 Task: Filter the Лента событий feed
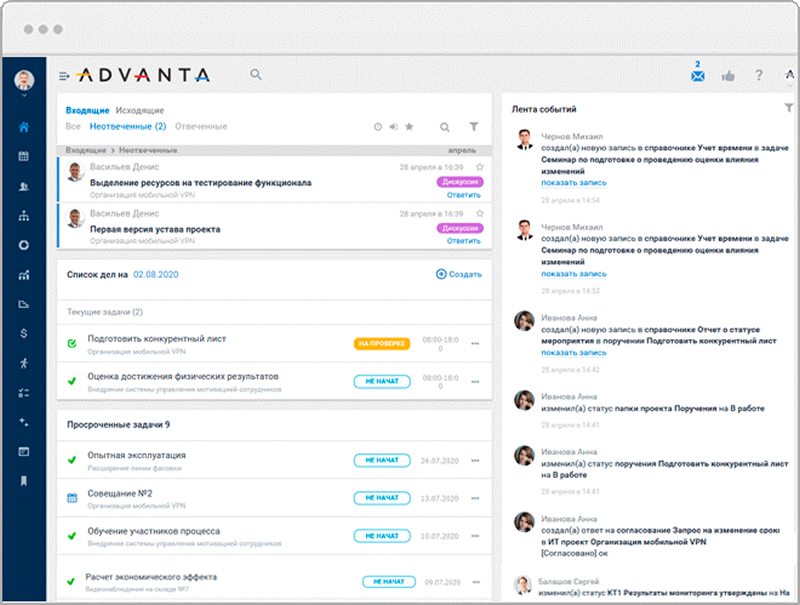(789, 108)
